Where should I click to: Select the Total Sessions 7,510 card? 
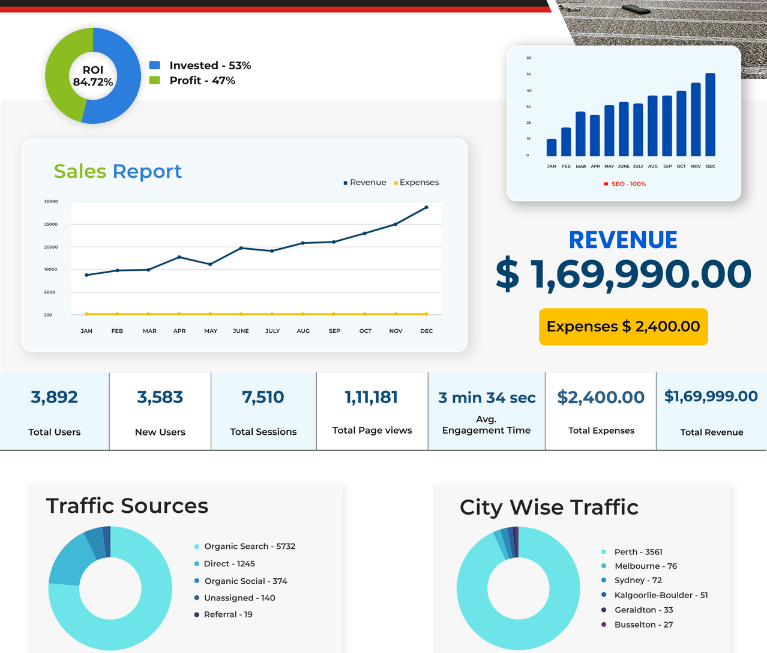click(x=264, y=411)
